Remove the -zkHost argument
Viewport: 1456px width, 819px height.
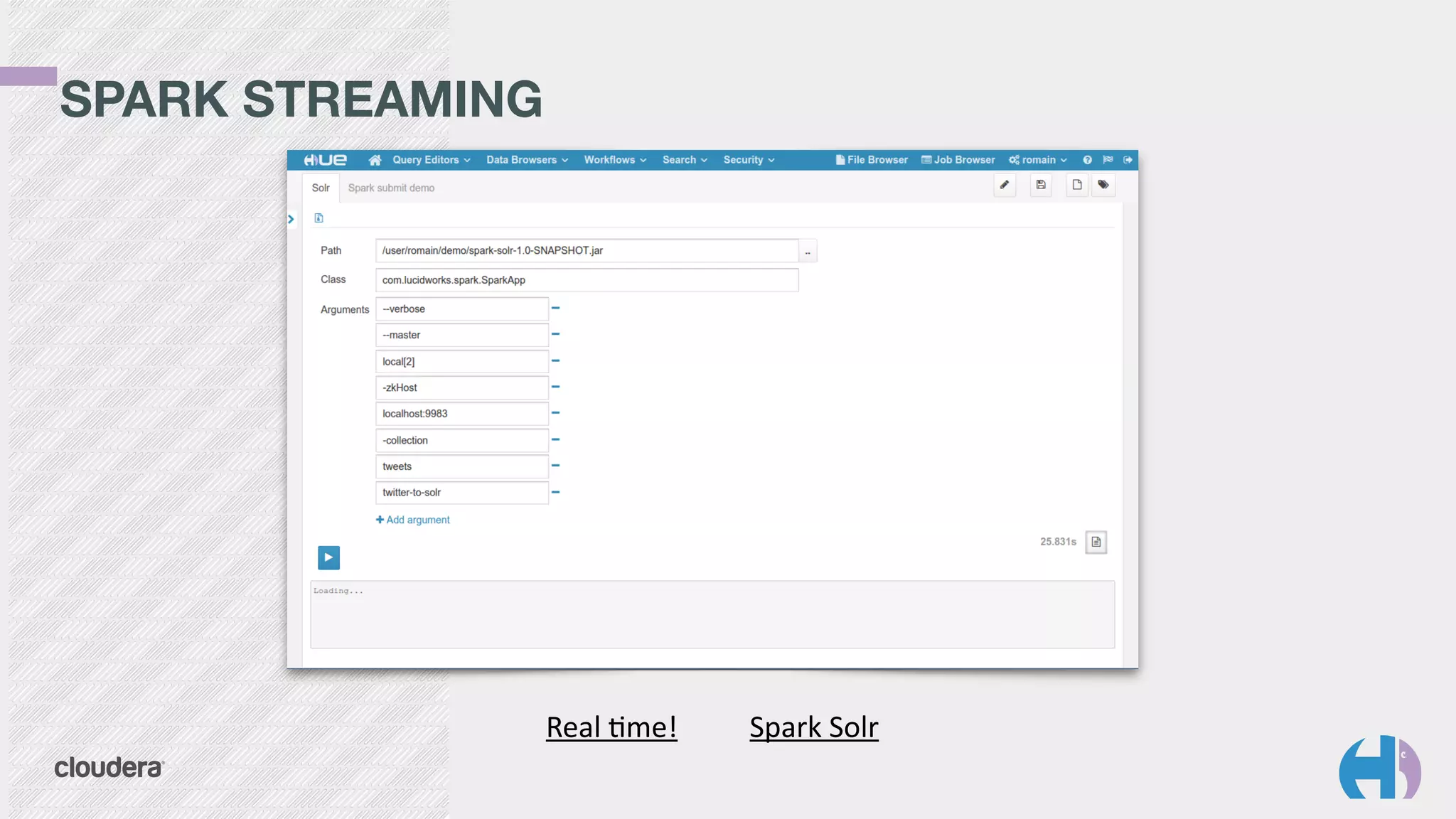(x=556, y=387)
